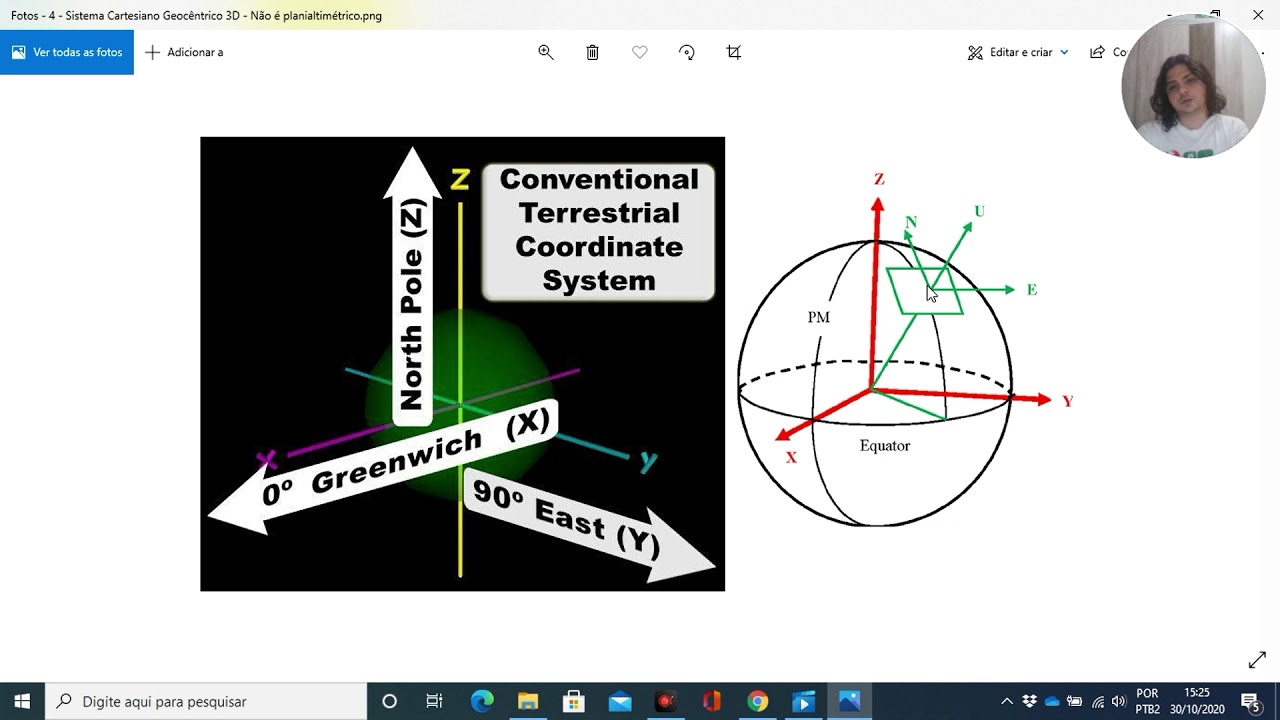Click the battery tray icon
Screen dimensions: 1280x720
tap(1075, 701)
